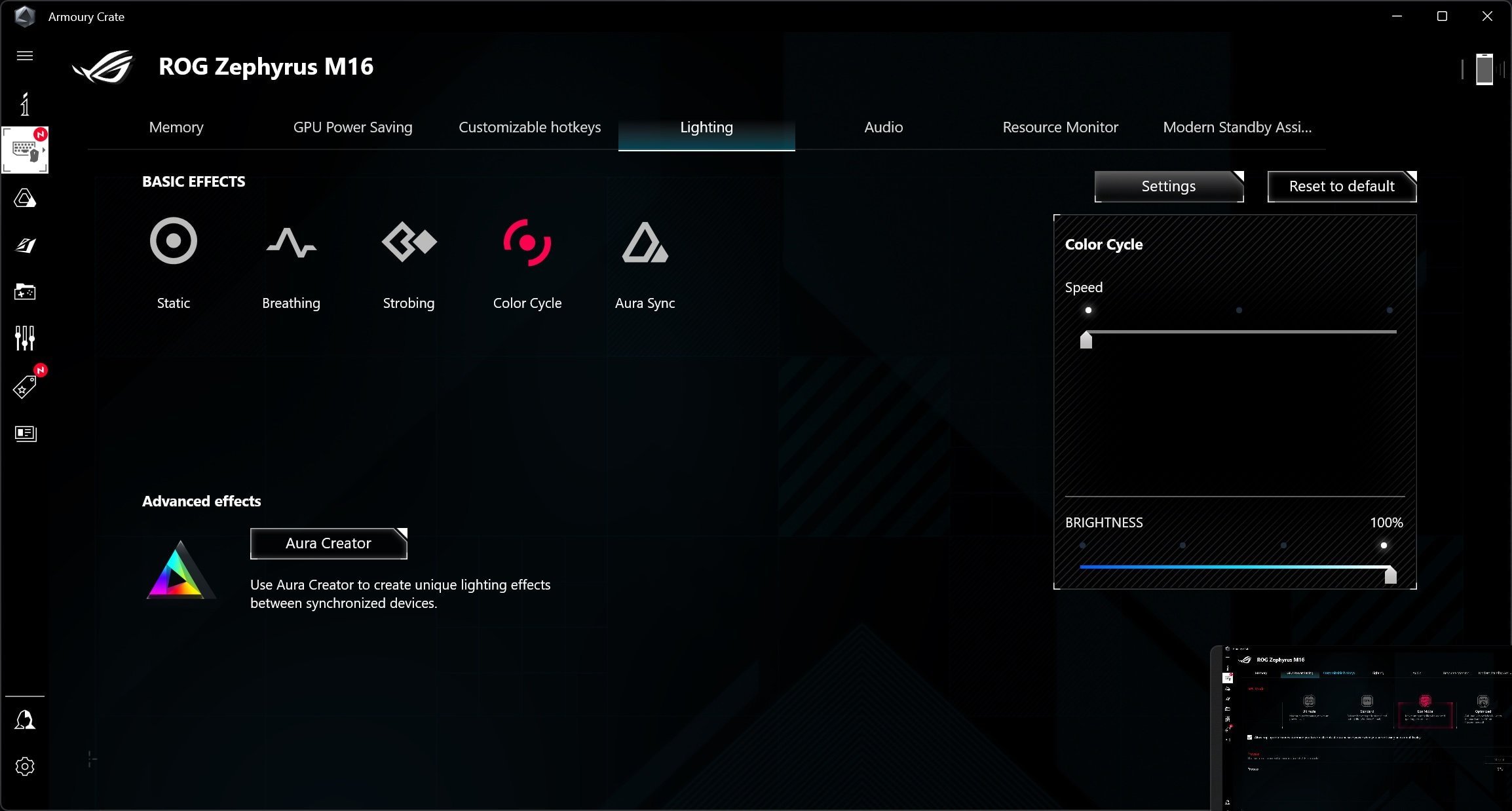The image size is (1512, 811).
Task: Open Scenario Profiles sliders icon in sidebar
Action: coord(25,338)
